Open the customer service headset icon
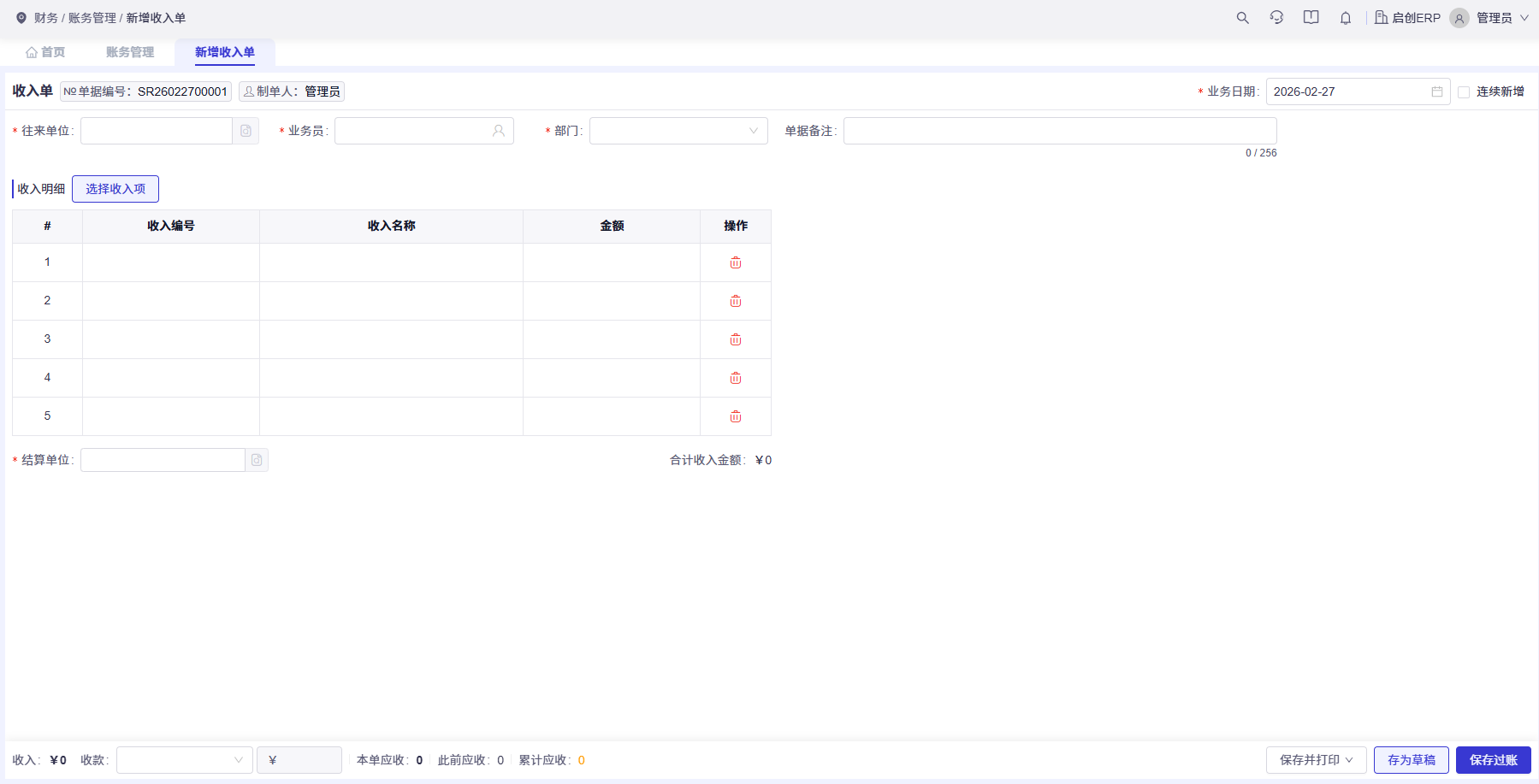 [1276, 18]
